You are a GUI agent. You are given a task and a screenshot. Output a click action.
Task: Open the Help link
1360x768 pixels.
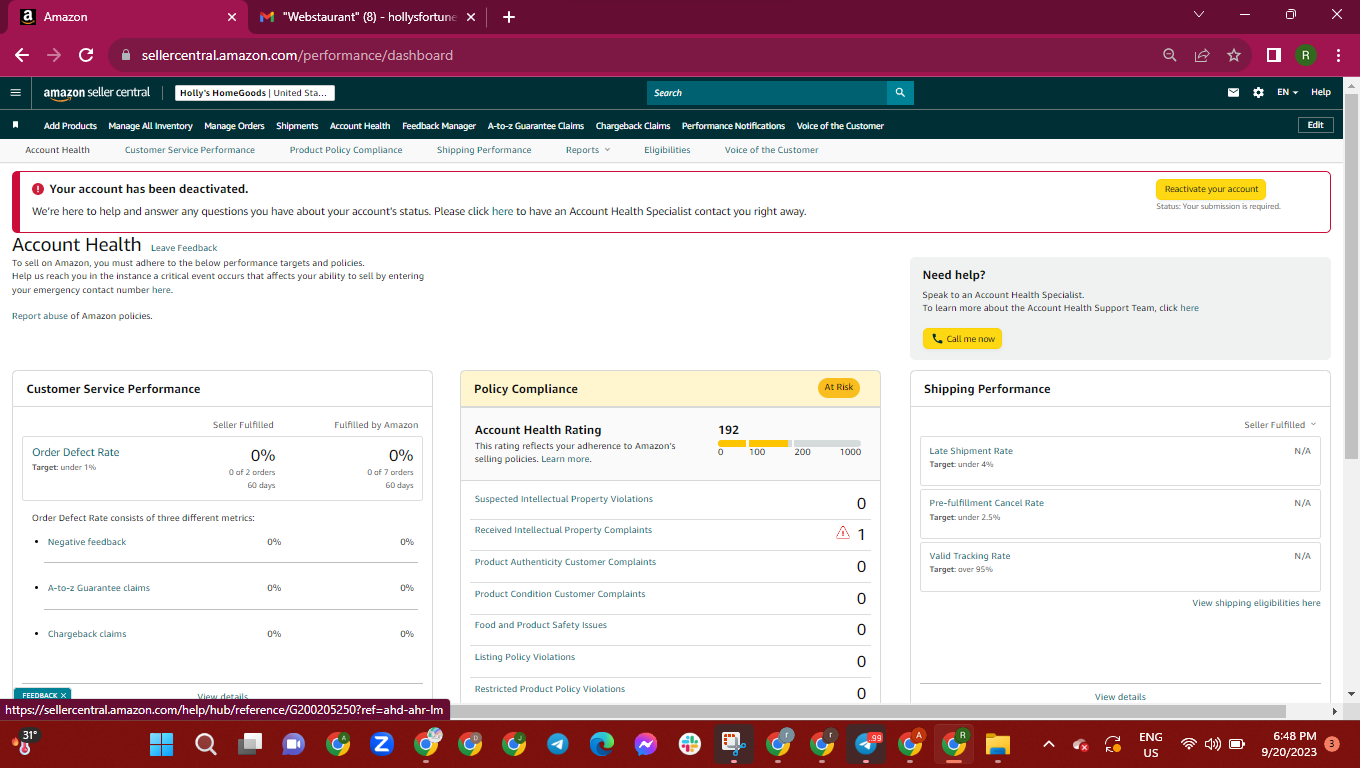[1321, 93]
